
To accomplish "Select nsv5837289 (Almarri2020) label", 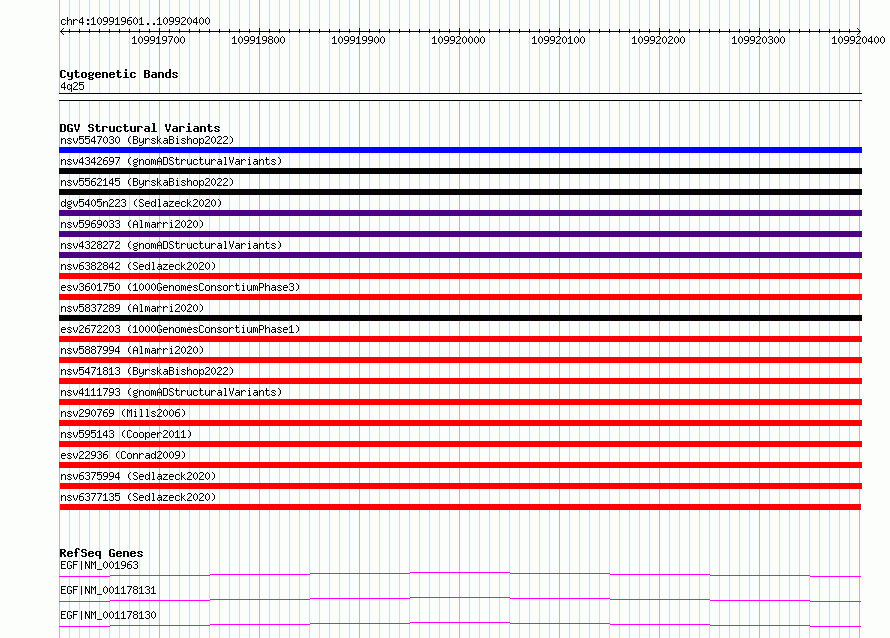I will [x=132, y=308].
